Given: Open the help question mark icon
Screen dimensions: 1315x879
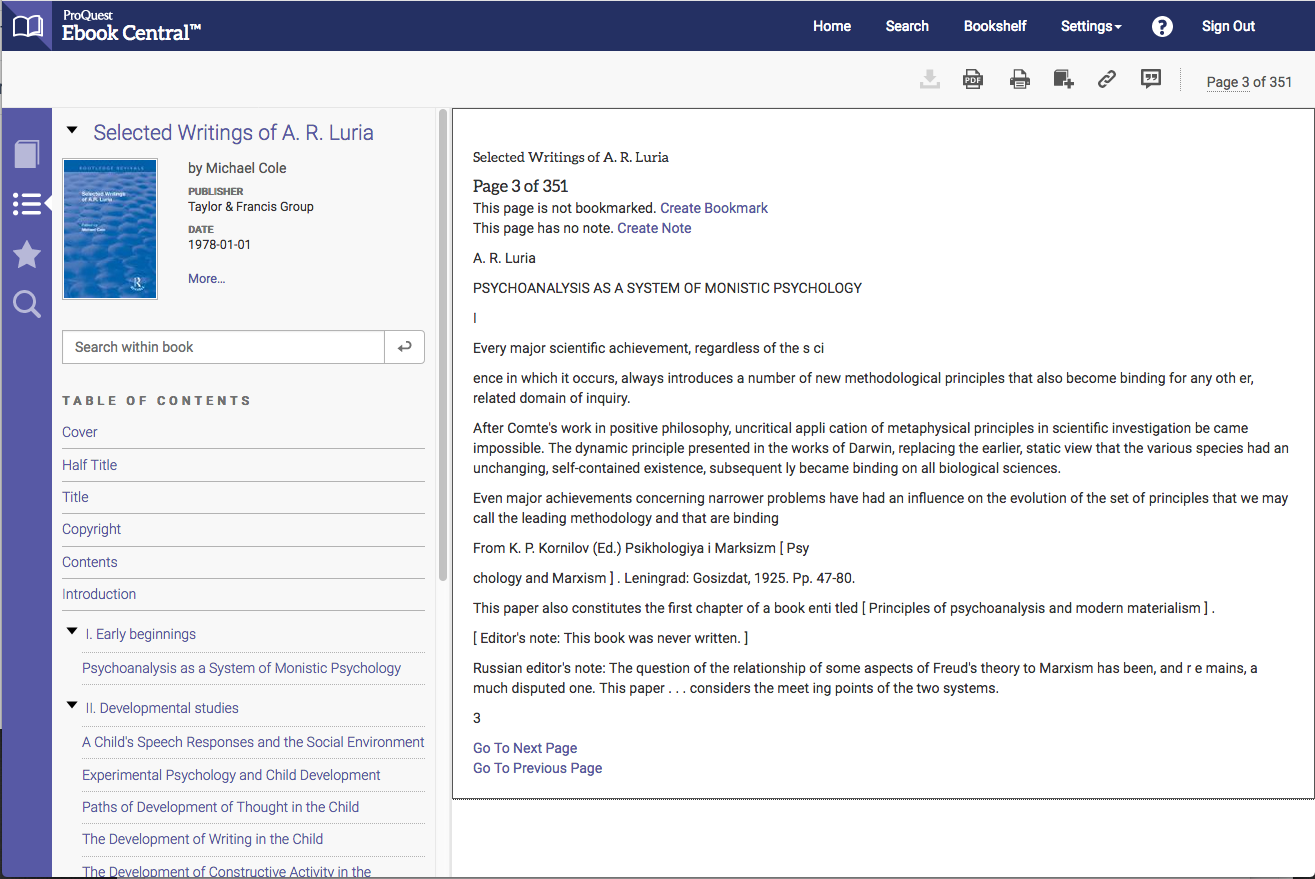Looking at the screenshot, I should tap(1162, 27).
